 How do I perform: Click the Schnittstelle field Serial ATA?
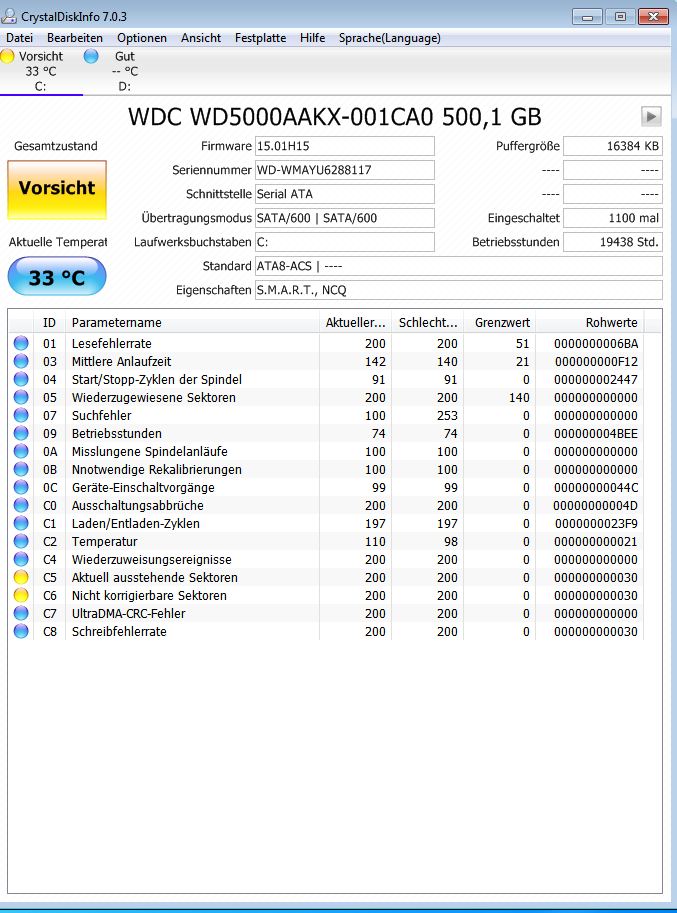[345, 194]
